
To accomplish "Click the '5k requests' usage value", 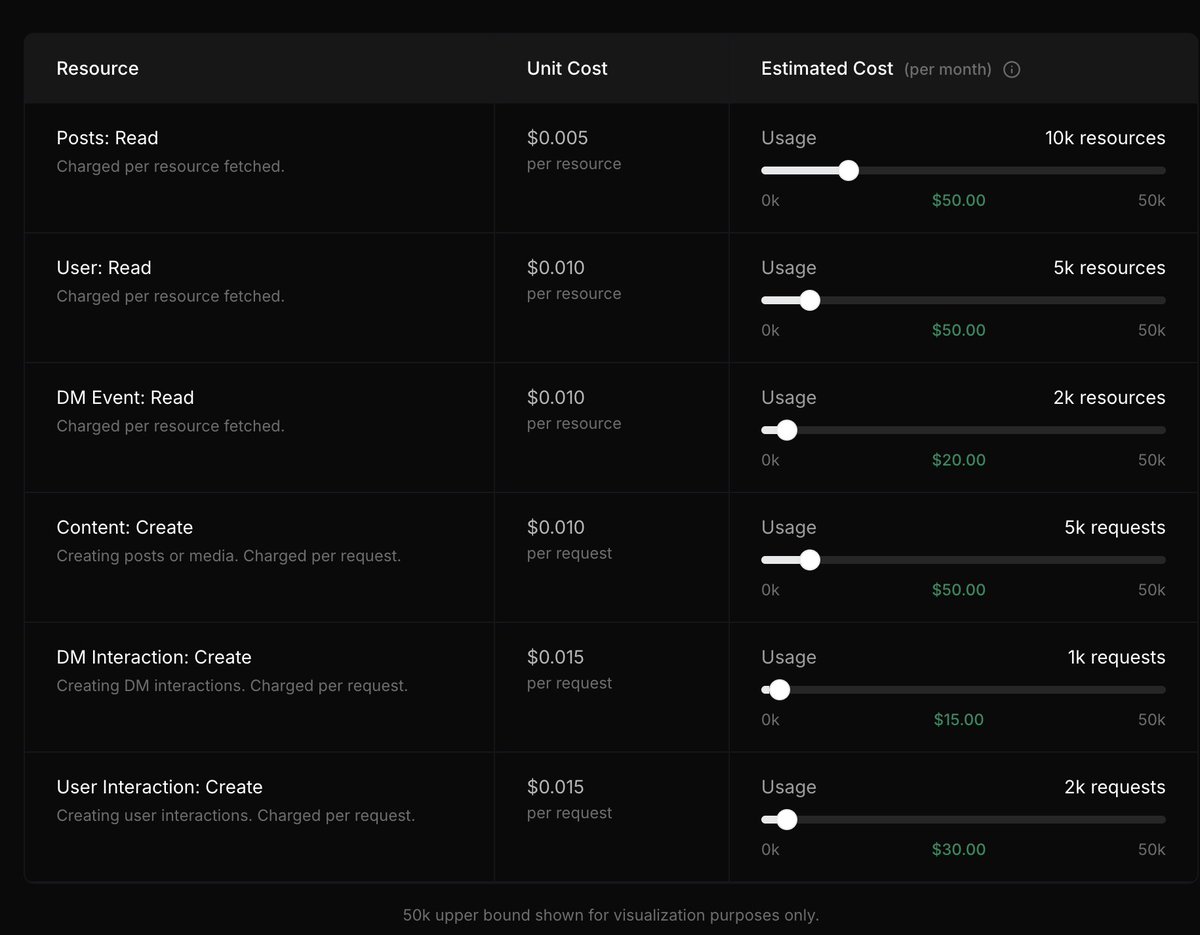I will tap(1115, 528).
